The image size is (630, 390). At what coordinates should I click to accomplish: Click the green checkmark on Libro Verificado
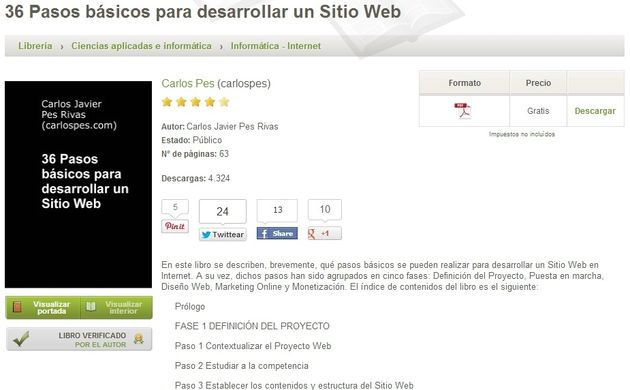click(x=20, y=339)
